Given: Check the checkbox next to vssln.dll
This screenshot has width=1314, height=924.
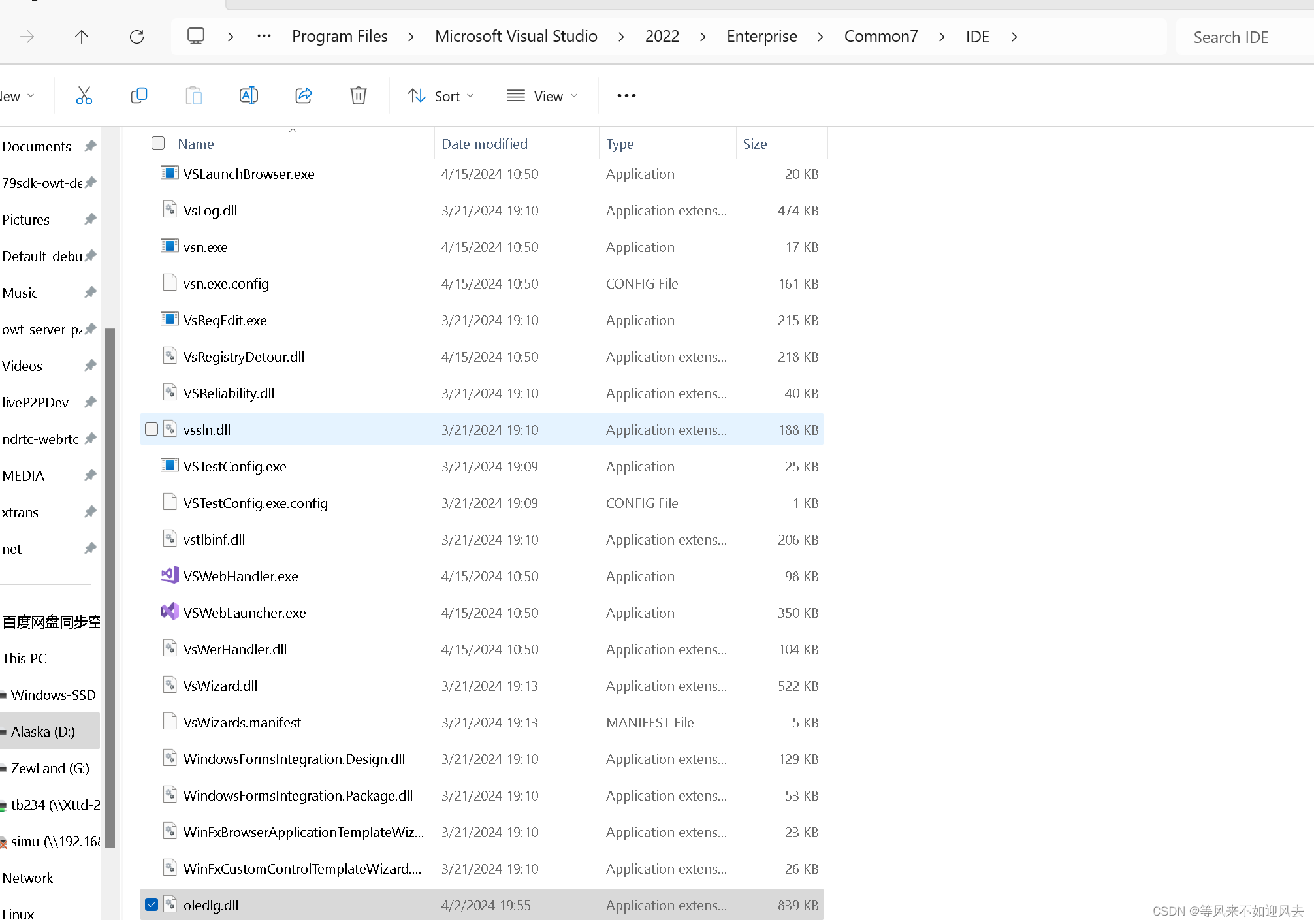Looking at the screenshot, I should [x=151, y=429].
